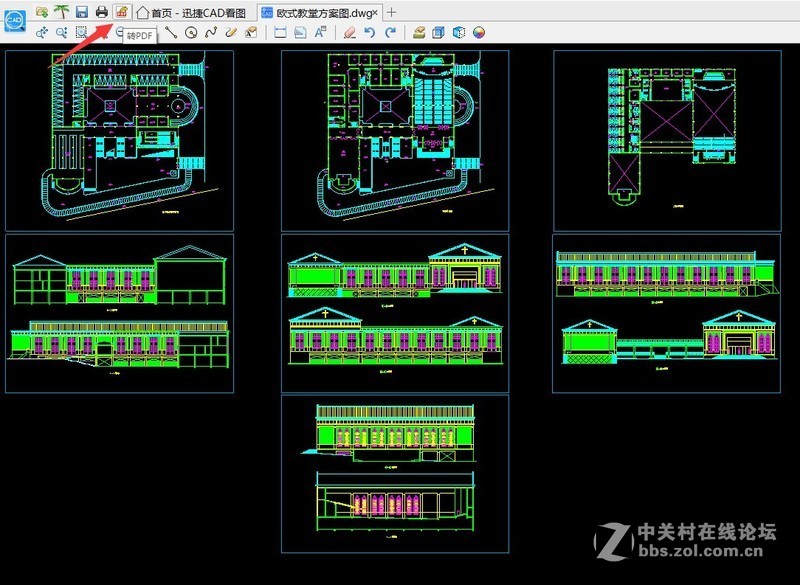Undo the last action
This screenshot has height=585, width=800.
(370, 33)
